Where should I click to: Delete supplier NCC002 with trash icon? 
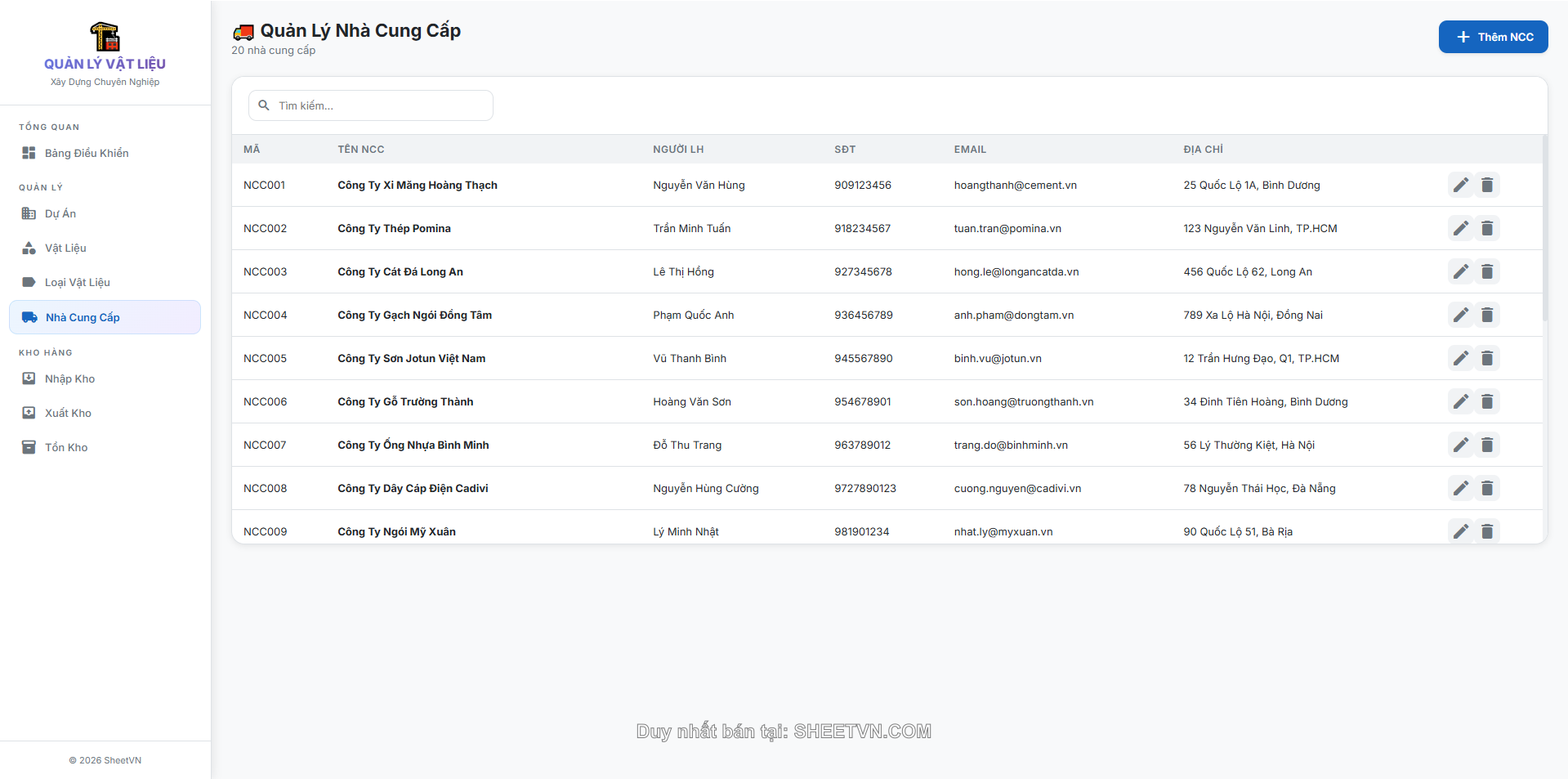(1487, 228)
